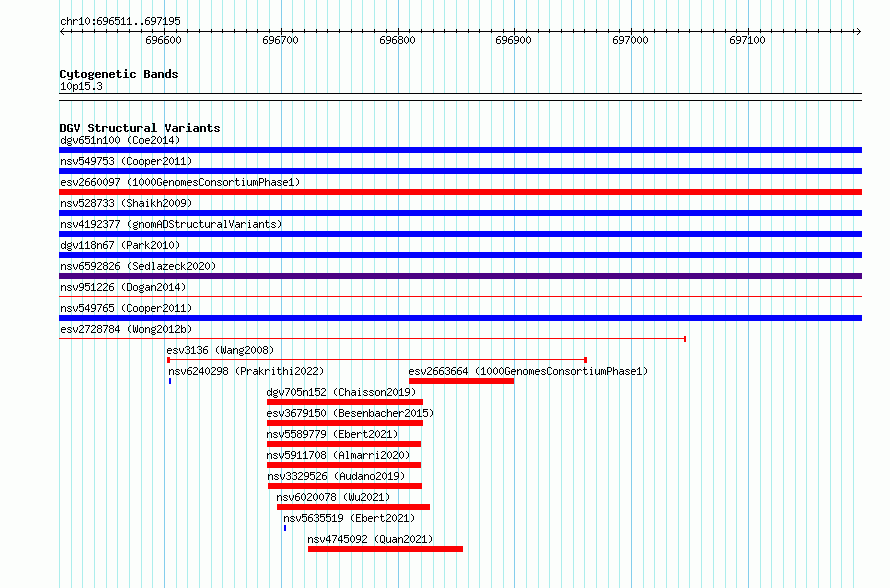Open variant nsv5911708 (Almarri2020) label
The width and height of the screenshot is (890, 588).
338,455
